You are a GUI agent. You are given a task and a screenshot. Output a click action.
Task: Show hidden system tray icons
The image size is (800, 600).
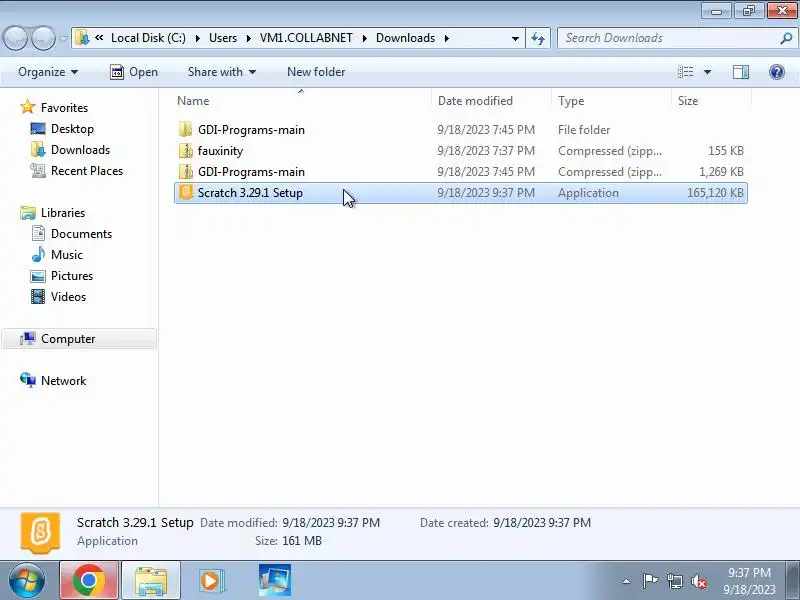(x=627, y=581)
